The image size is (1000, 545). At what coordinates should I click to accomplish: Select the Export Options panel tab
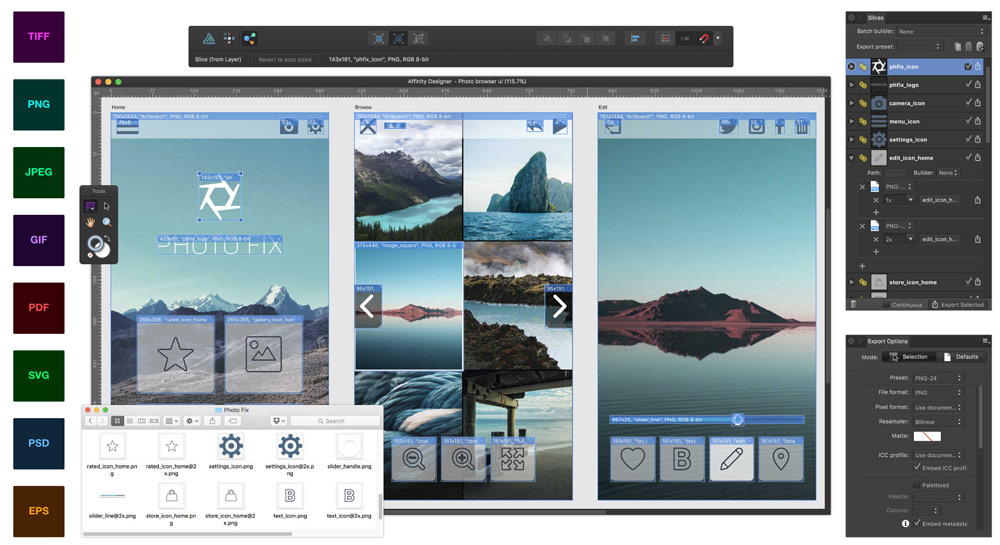887,341
